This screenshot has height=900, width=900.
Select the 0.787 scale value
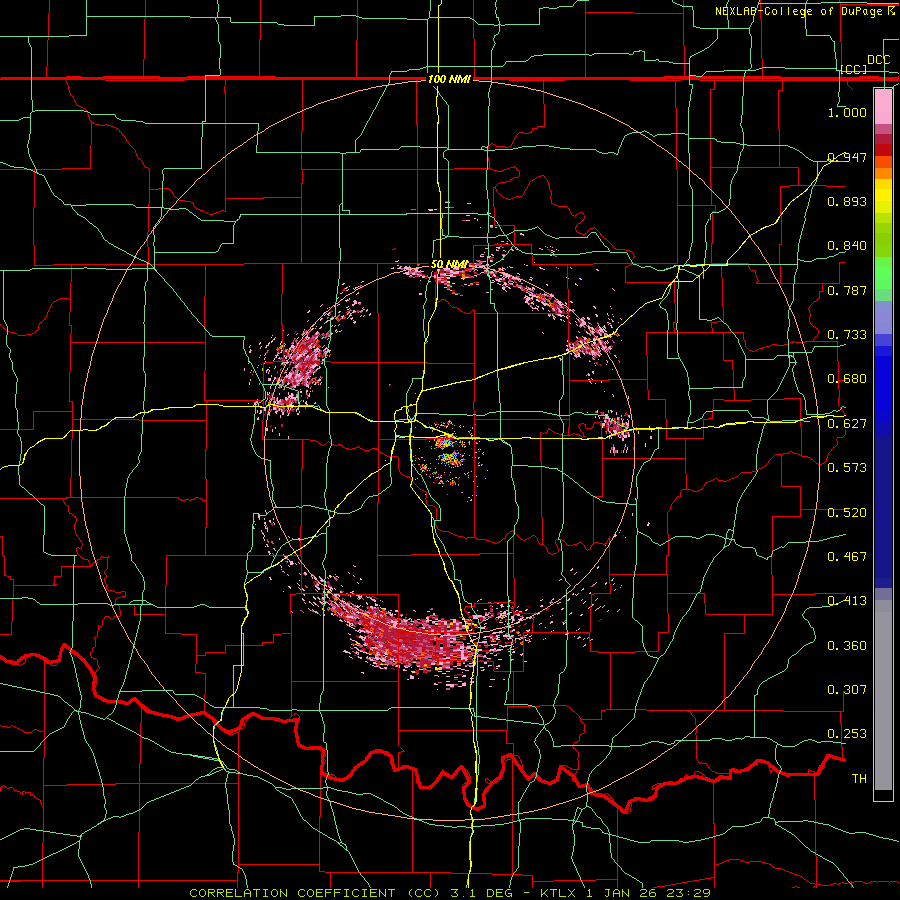[847, 290]
